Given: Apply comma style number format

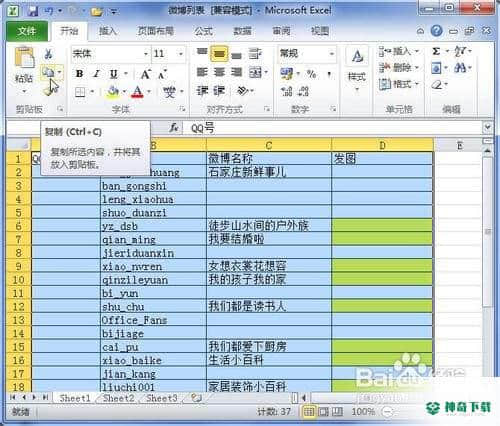Looking at the screenshot, I should (x=329, y=74).
